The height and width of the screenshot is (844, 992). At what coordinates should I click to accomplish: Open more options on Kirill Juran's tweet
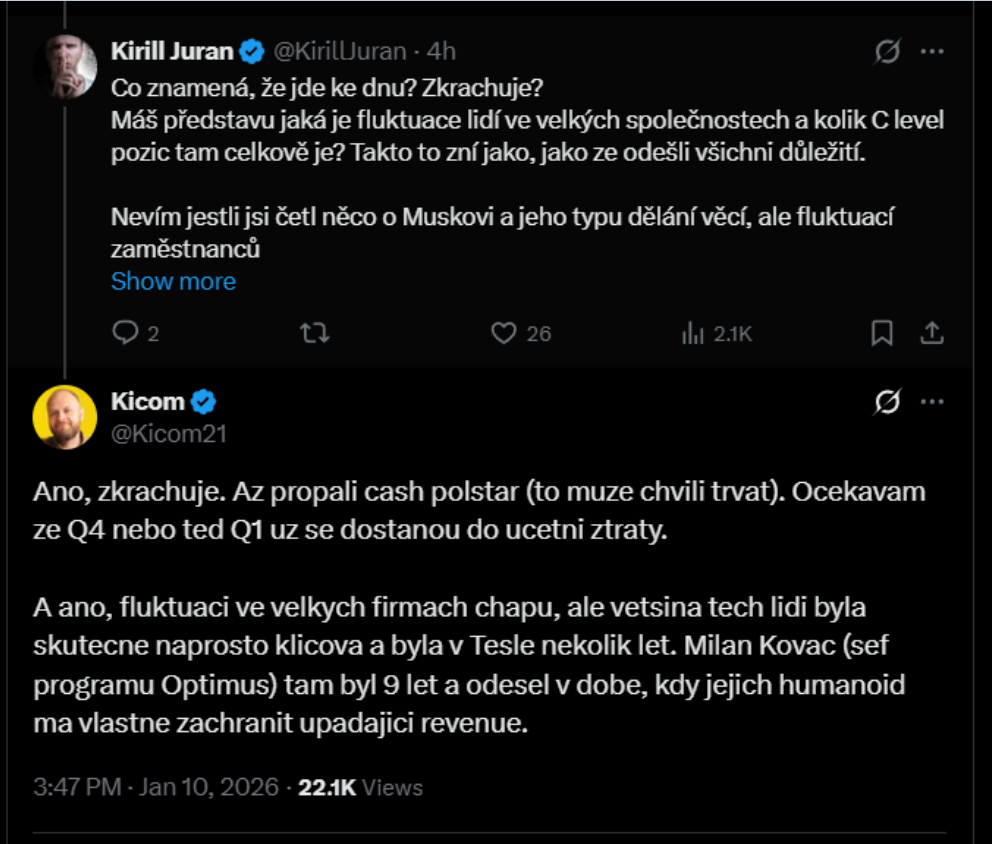click(931, 52)
